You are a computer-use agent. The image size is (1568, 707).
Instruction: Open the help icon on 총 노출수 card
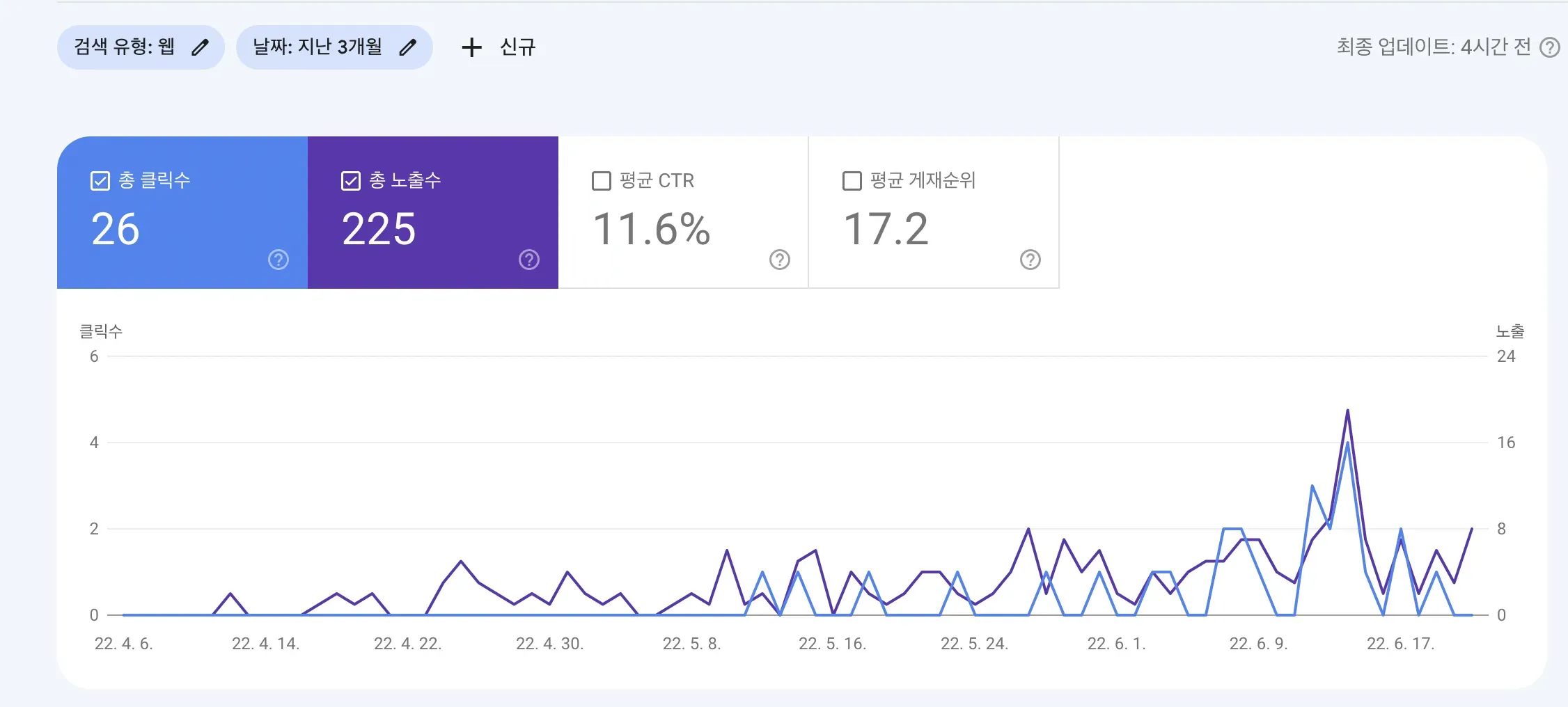[x=529, y=260]
